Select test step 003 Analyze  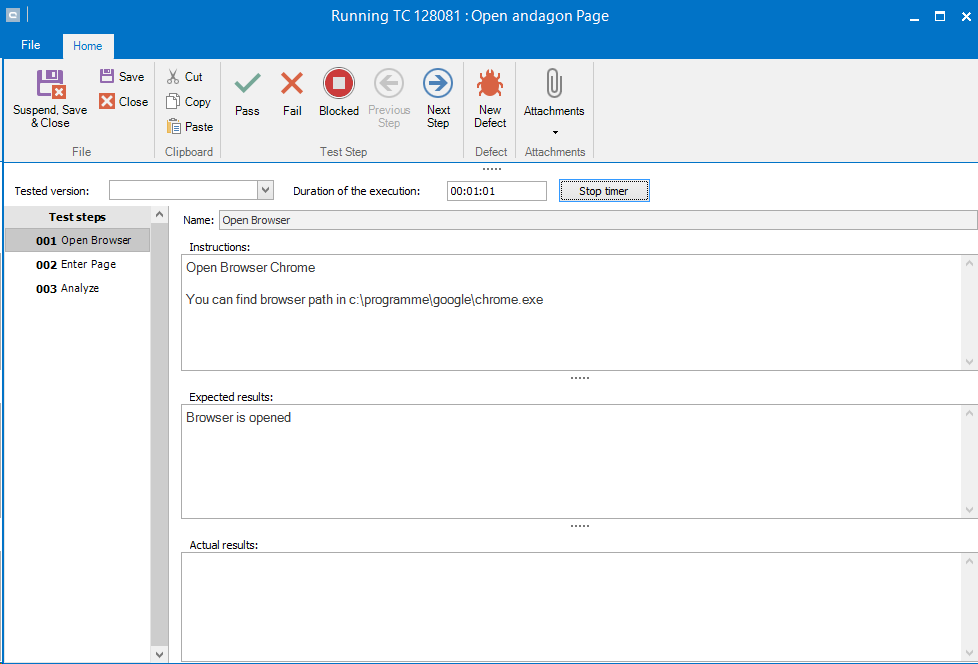click(68, 289)
